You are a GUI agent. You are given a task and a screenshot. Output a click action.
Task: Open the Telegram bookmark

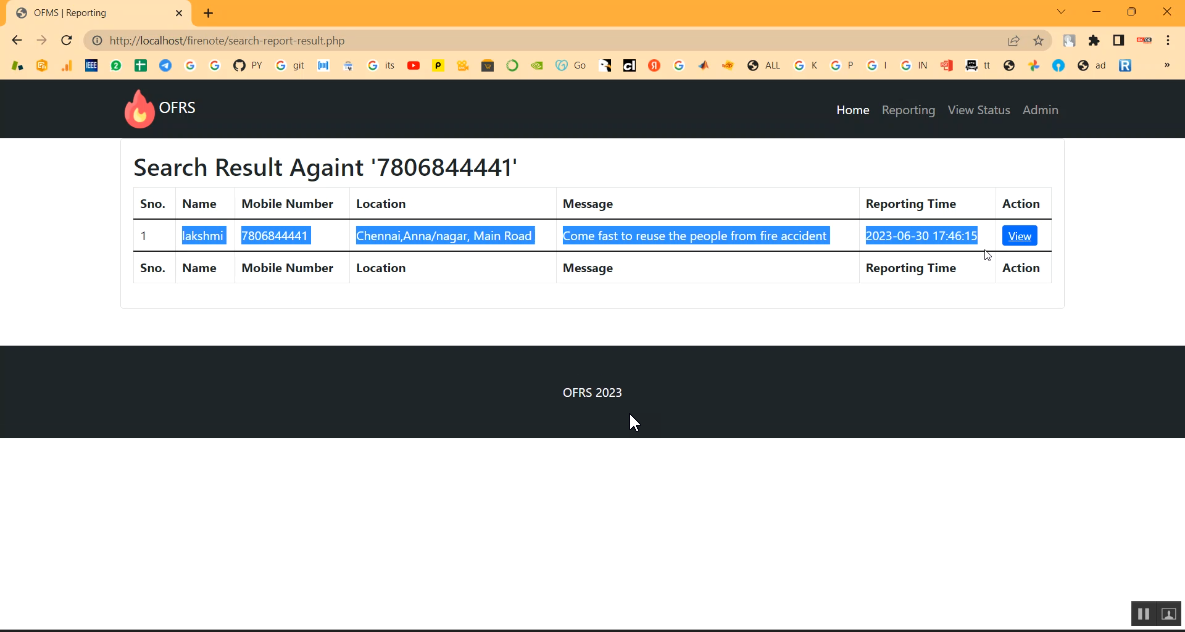[x=165, y=66]
